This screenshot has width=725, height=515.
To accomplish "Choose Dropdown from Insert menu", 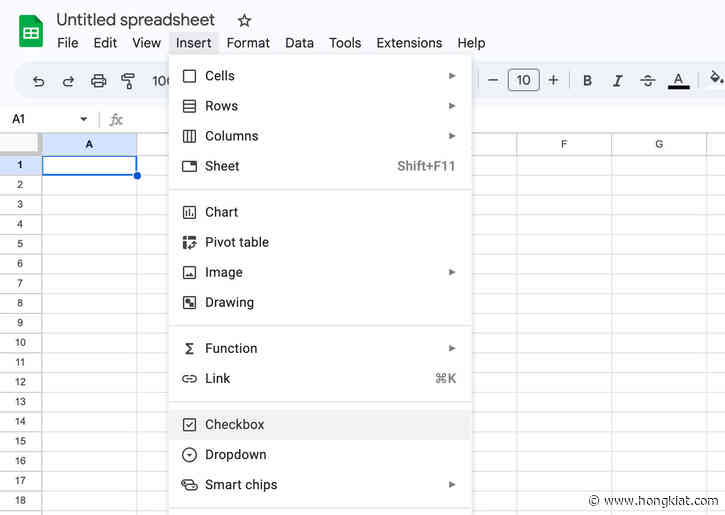I will click(x=320, y=455).
